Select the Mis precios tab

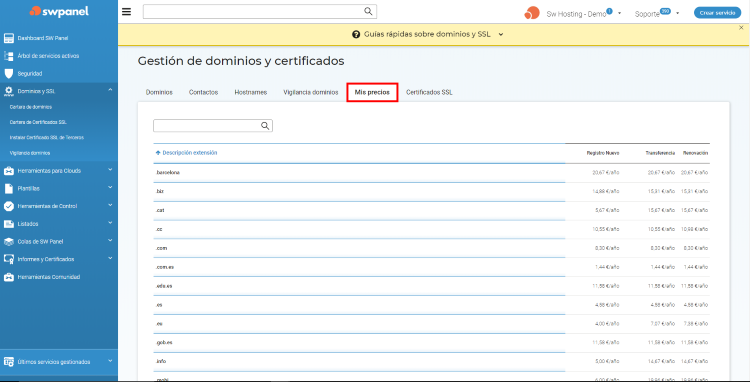tap(372, 92)
